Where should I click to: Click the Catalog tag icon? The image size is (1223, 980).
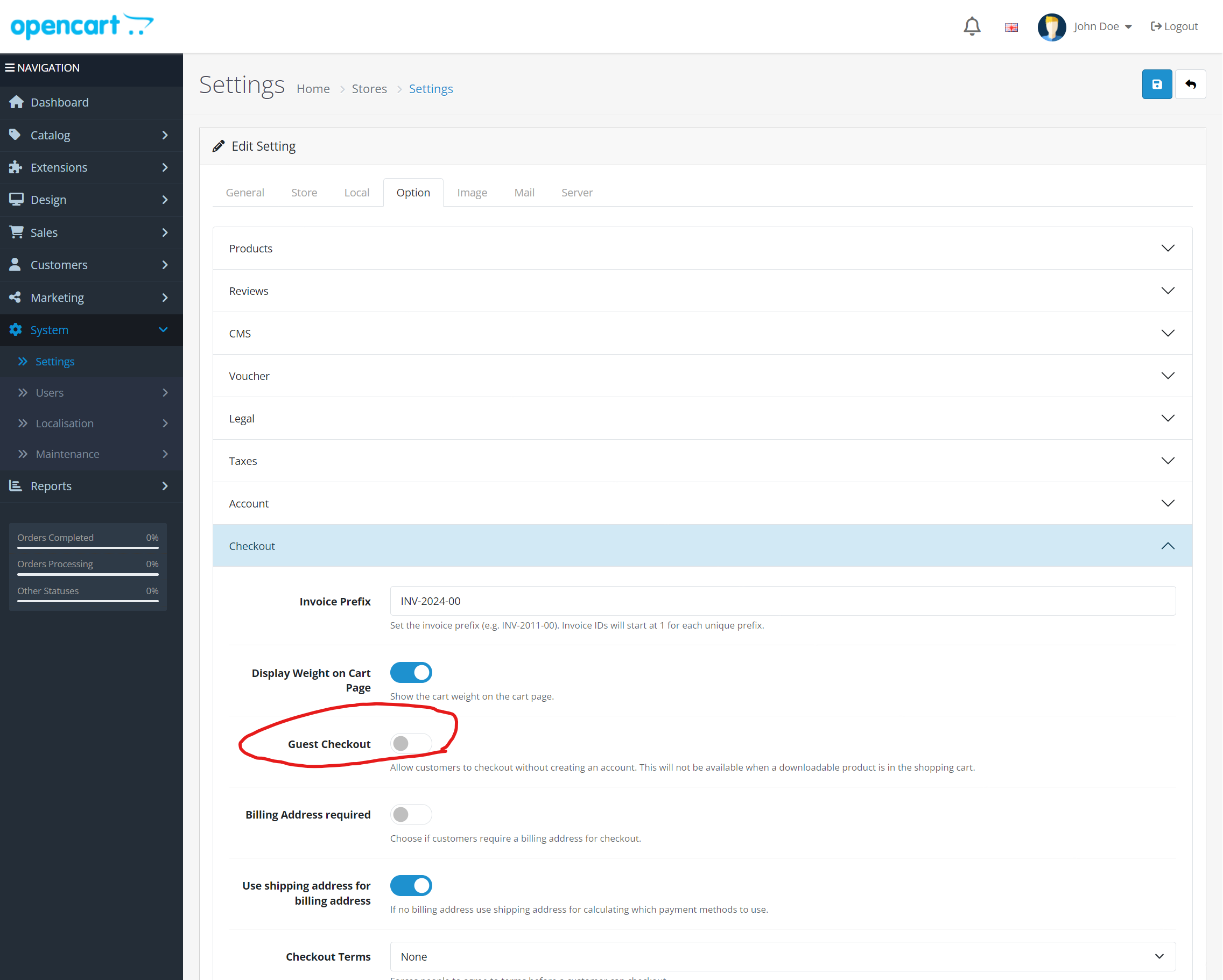tap(15, 135)
